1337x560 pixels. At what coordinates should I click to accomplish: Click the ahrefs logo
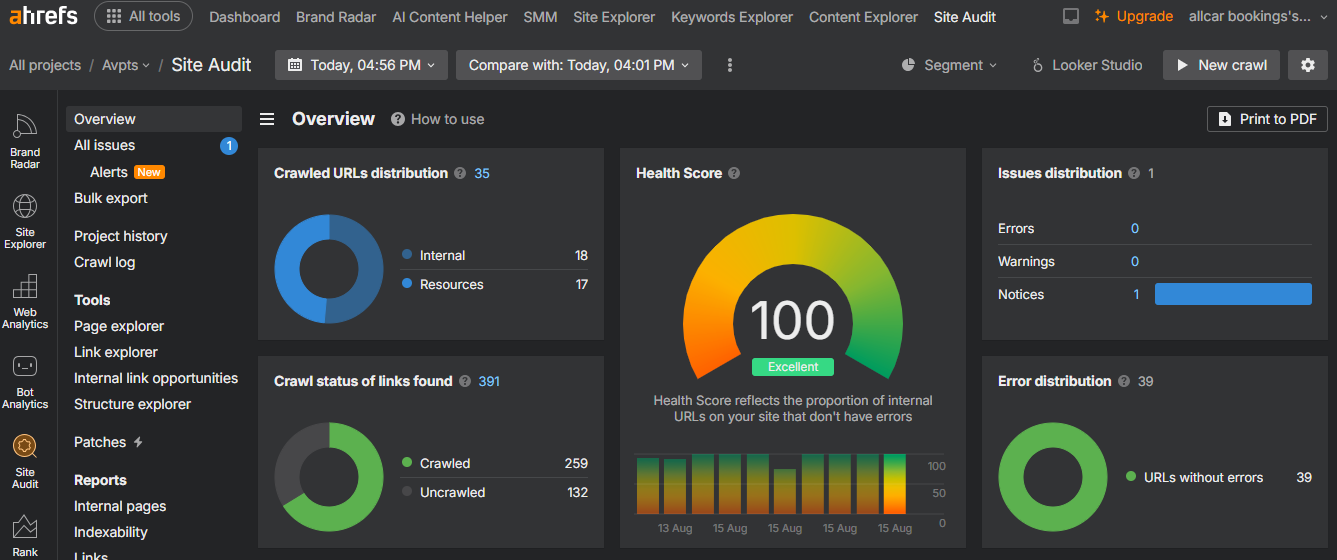pos(43,16)
